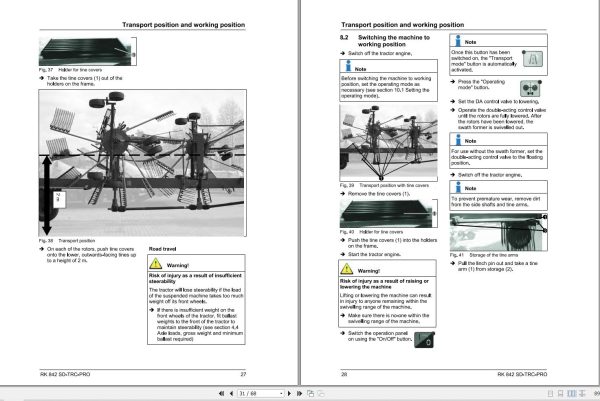
Task: Click the Fig. 38 transport position photo
Action: (142, 163)
